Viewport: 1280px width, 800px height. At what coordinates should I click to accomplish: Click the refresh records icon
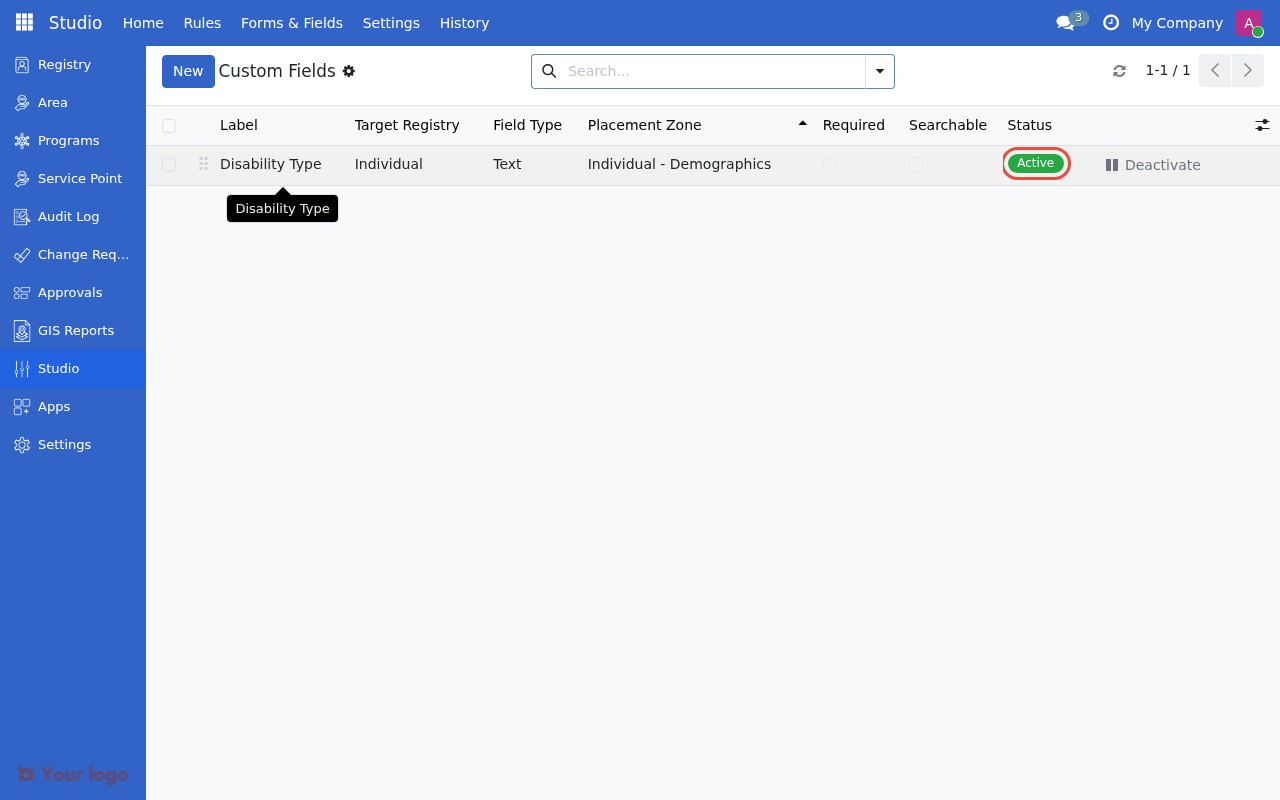[x=1119, y=70]
